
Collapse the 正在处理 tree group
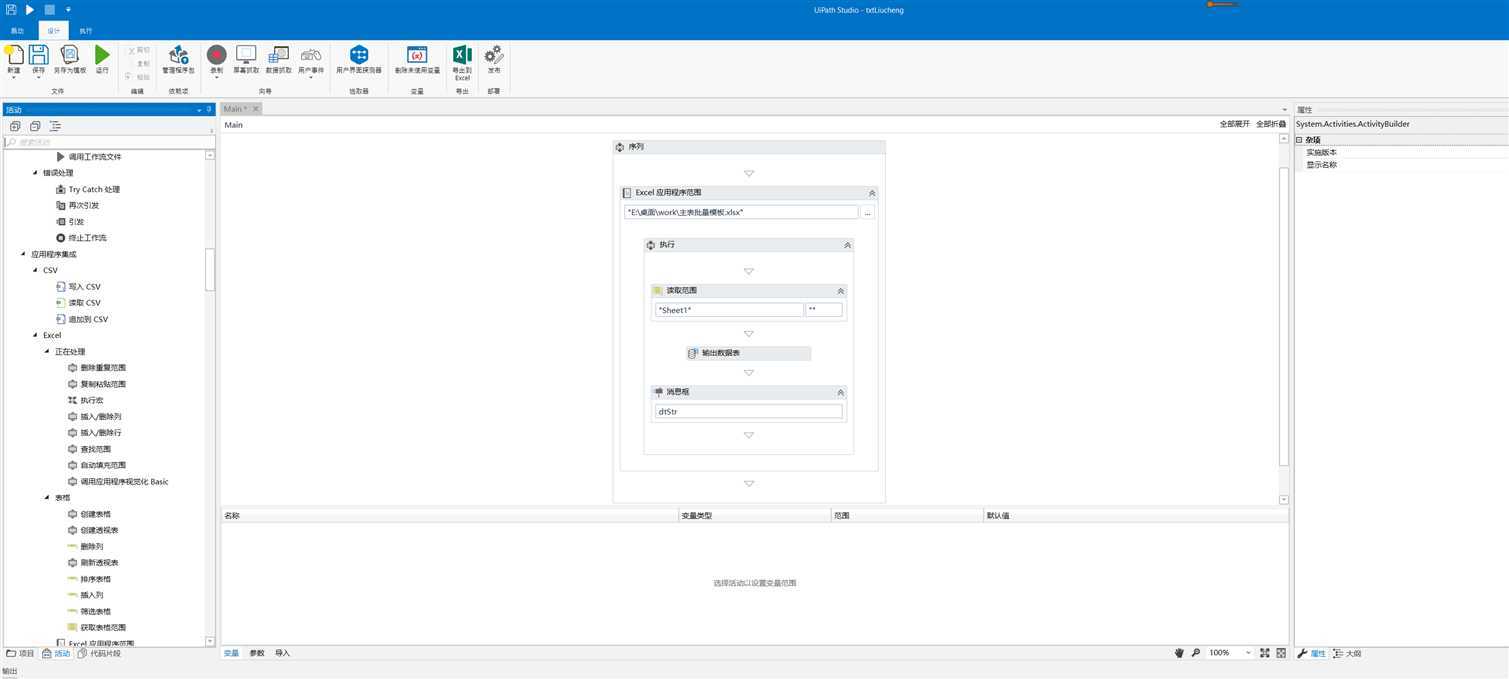click(47, 351)
